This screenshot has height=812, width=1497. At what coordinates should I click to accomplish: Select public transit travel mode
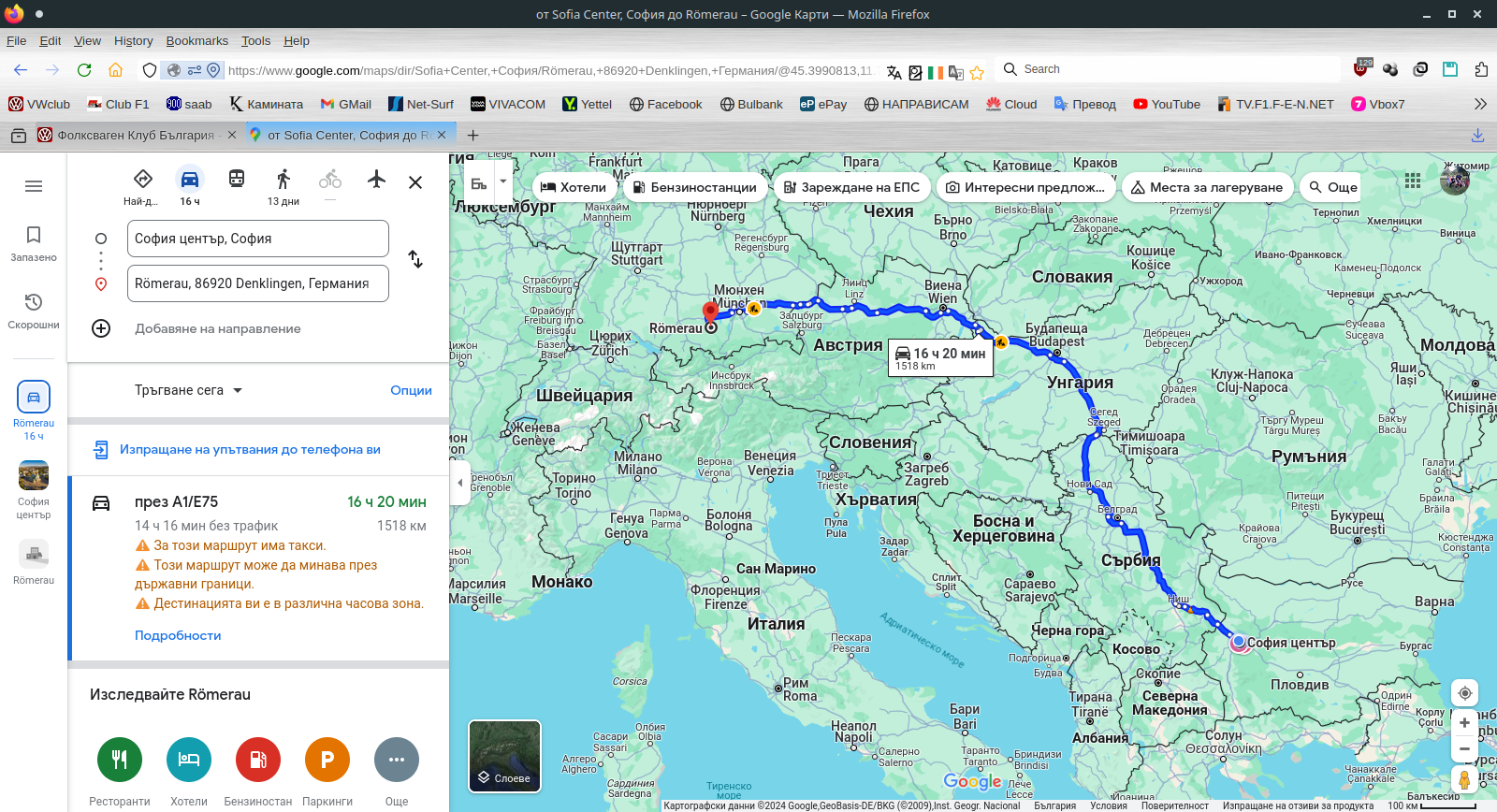click(x=237, y=179)
